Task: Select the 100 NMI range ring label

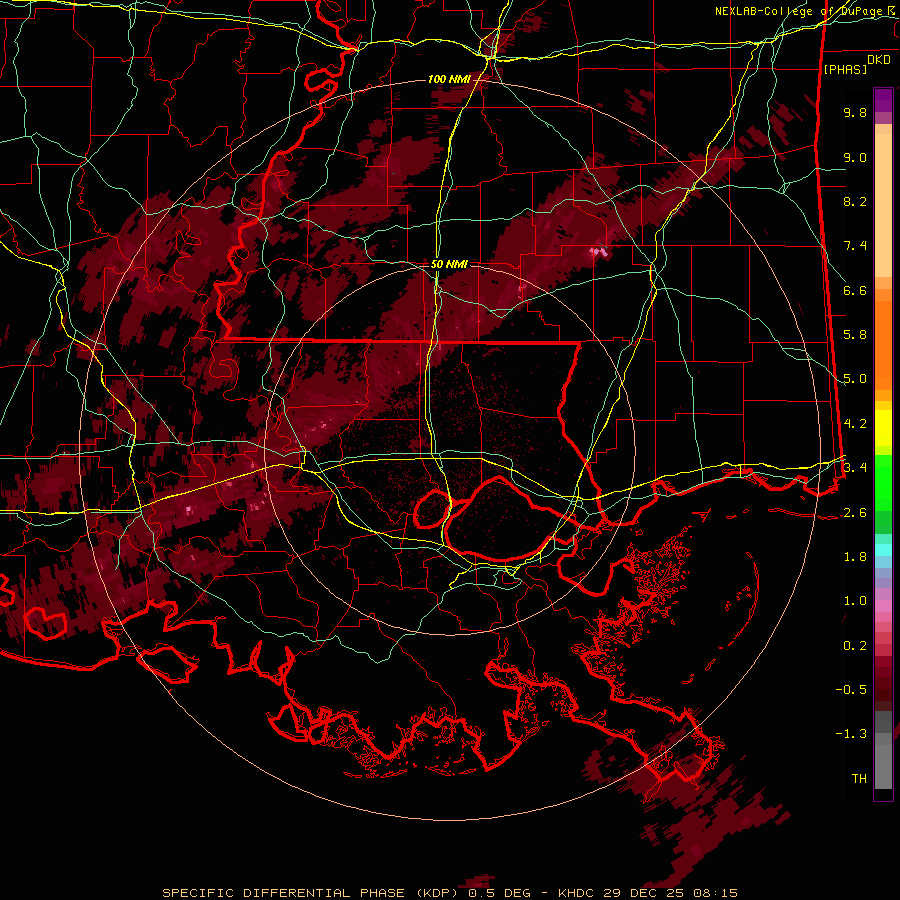Action: point(449,79)
